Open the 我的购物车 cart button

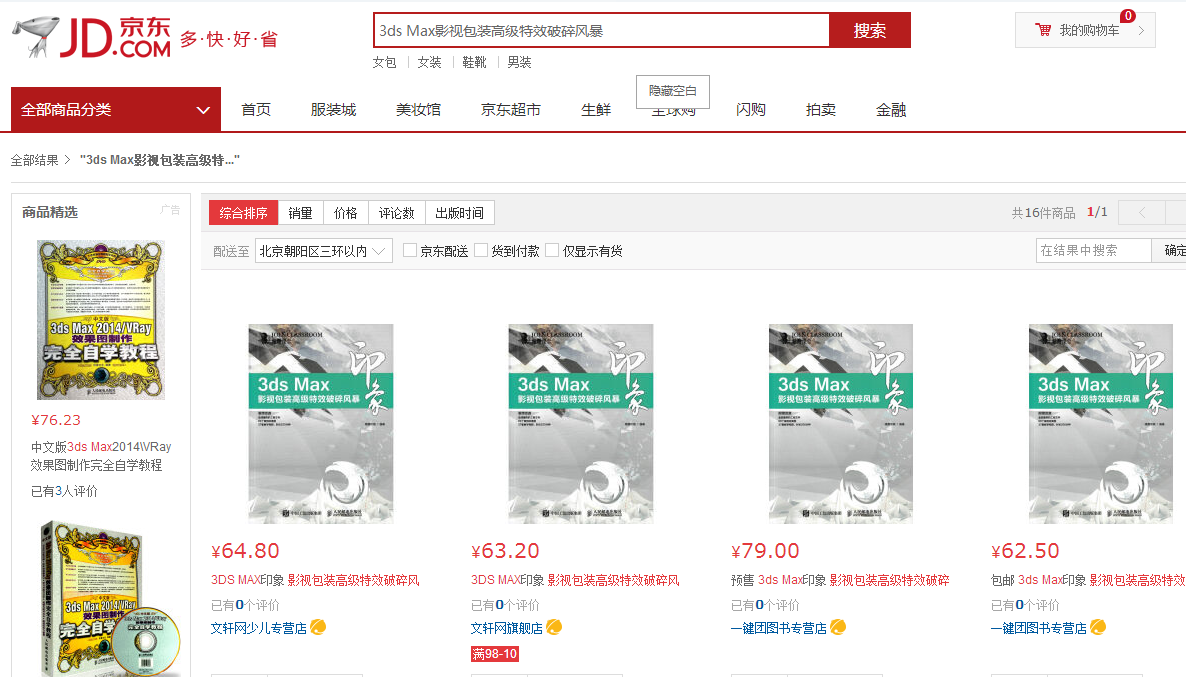tap(1085, 30)
